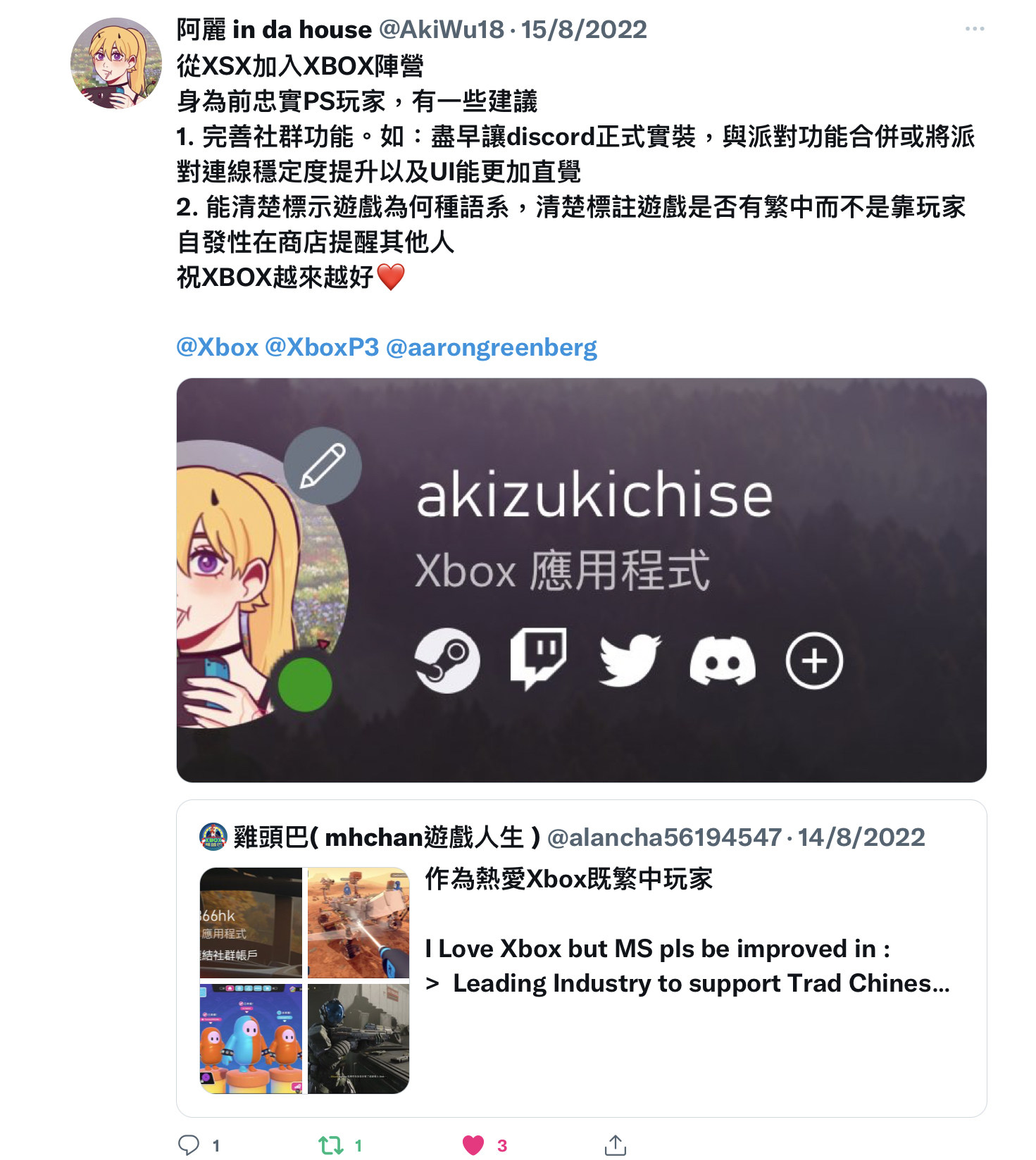1036x1160 pixels.
Task: Open the @Xbox mention link
Action: pyautogui.click(x=218, y=347)
